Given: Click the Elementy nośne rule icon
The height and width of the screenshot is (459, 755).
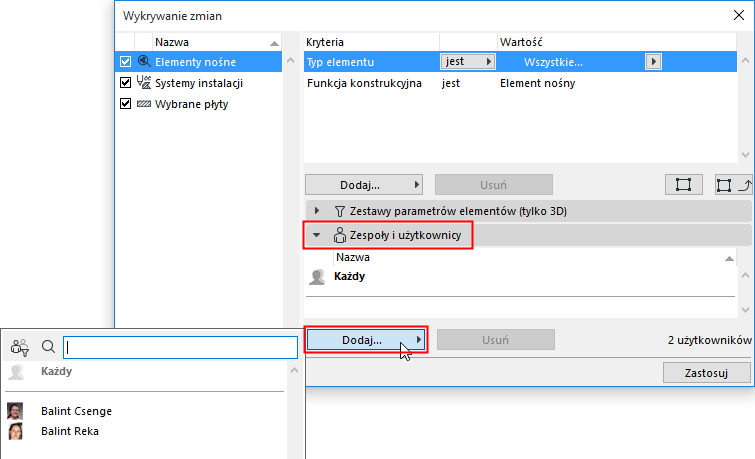Looking at the screenshot, I should (143, 62).
